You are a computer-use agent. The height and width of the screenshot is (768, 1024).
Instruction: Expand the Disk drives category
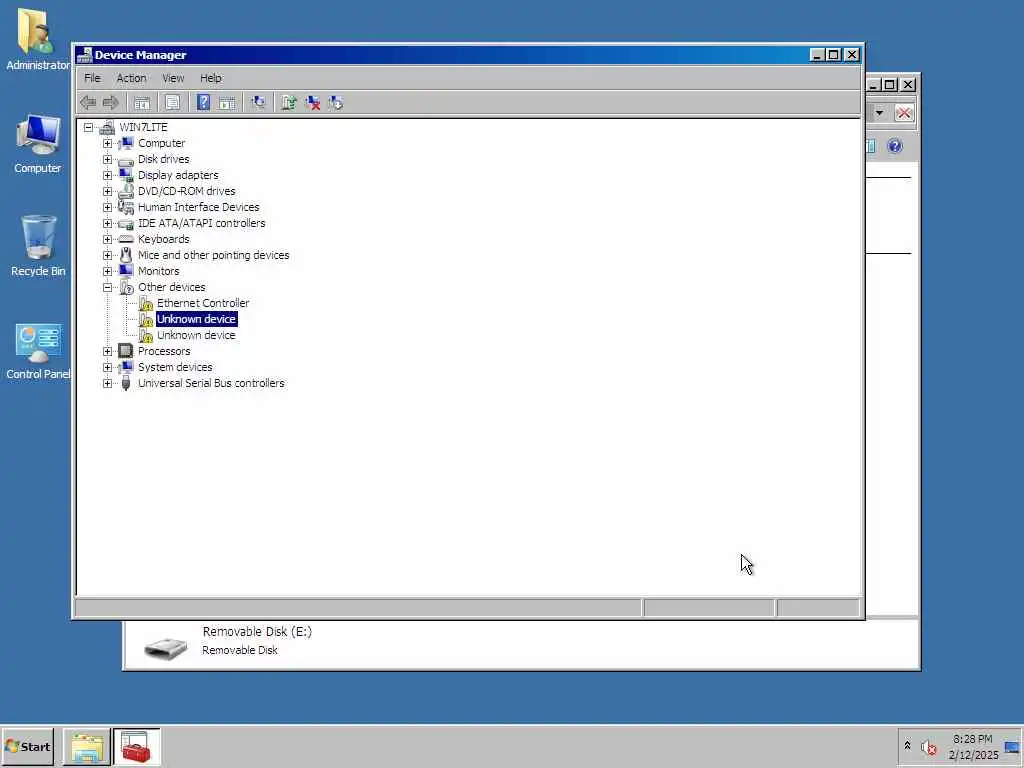click(107, 159)
